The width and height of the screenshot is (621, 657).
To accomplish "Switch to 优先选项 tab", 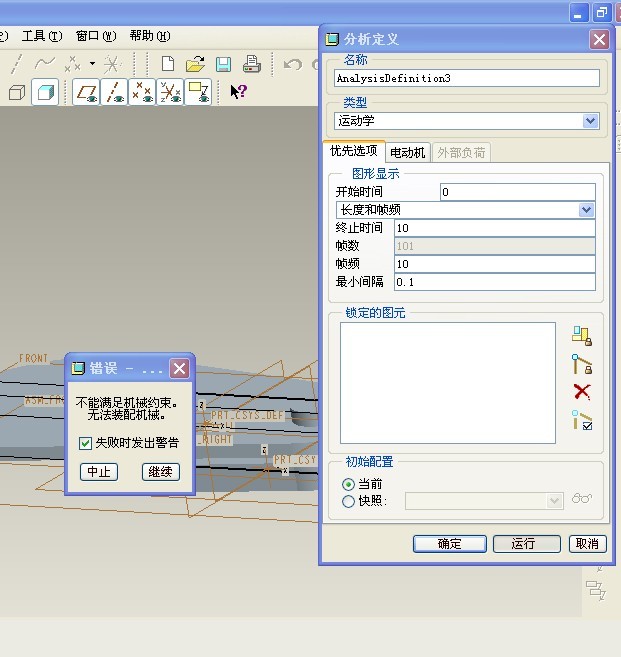I will (354, 151).
